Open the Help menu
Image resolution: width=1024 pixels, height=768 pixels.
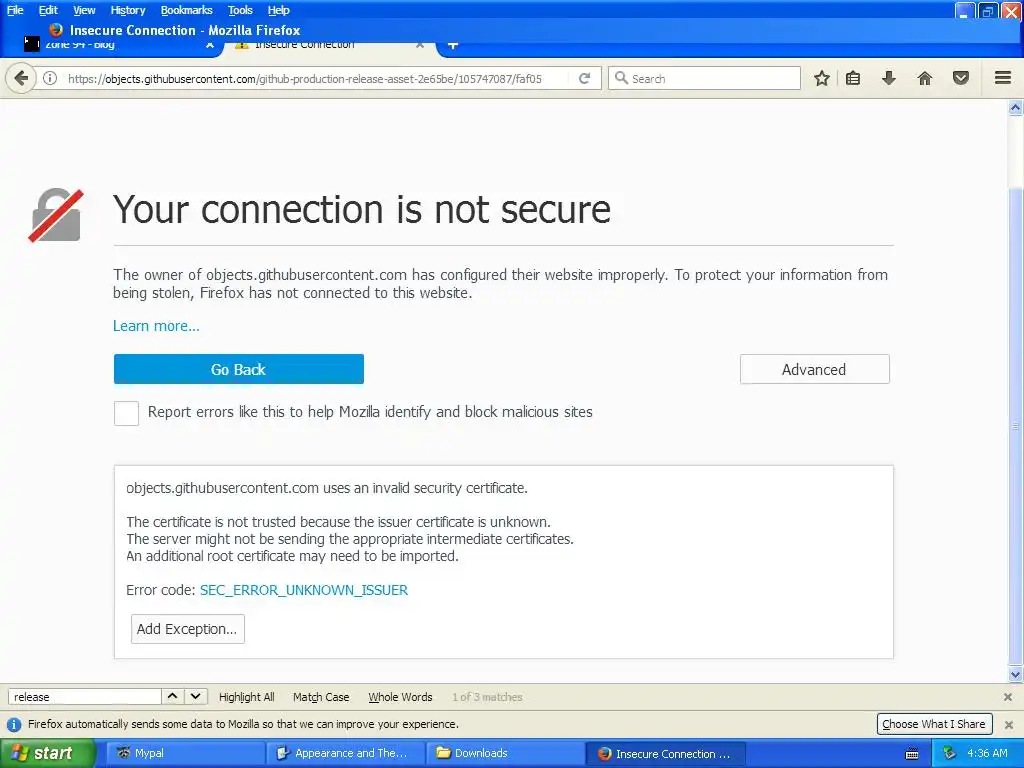coord(279,10)
